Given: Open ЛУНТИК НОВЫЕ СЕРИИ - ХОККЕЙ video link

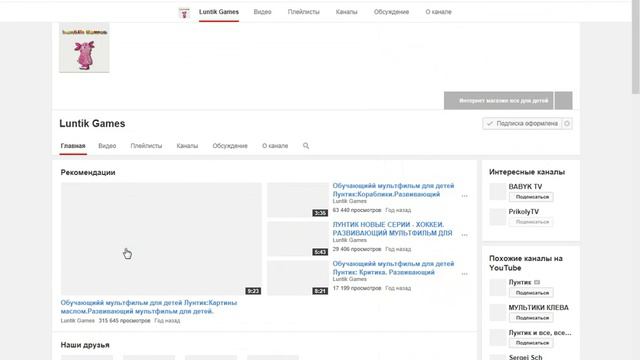Looking at the screenshot, I should pyautogui.click(x=392, y=229).
